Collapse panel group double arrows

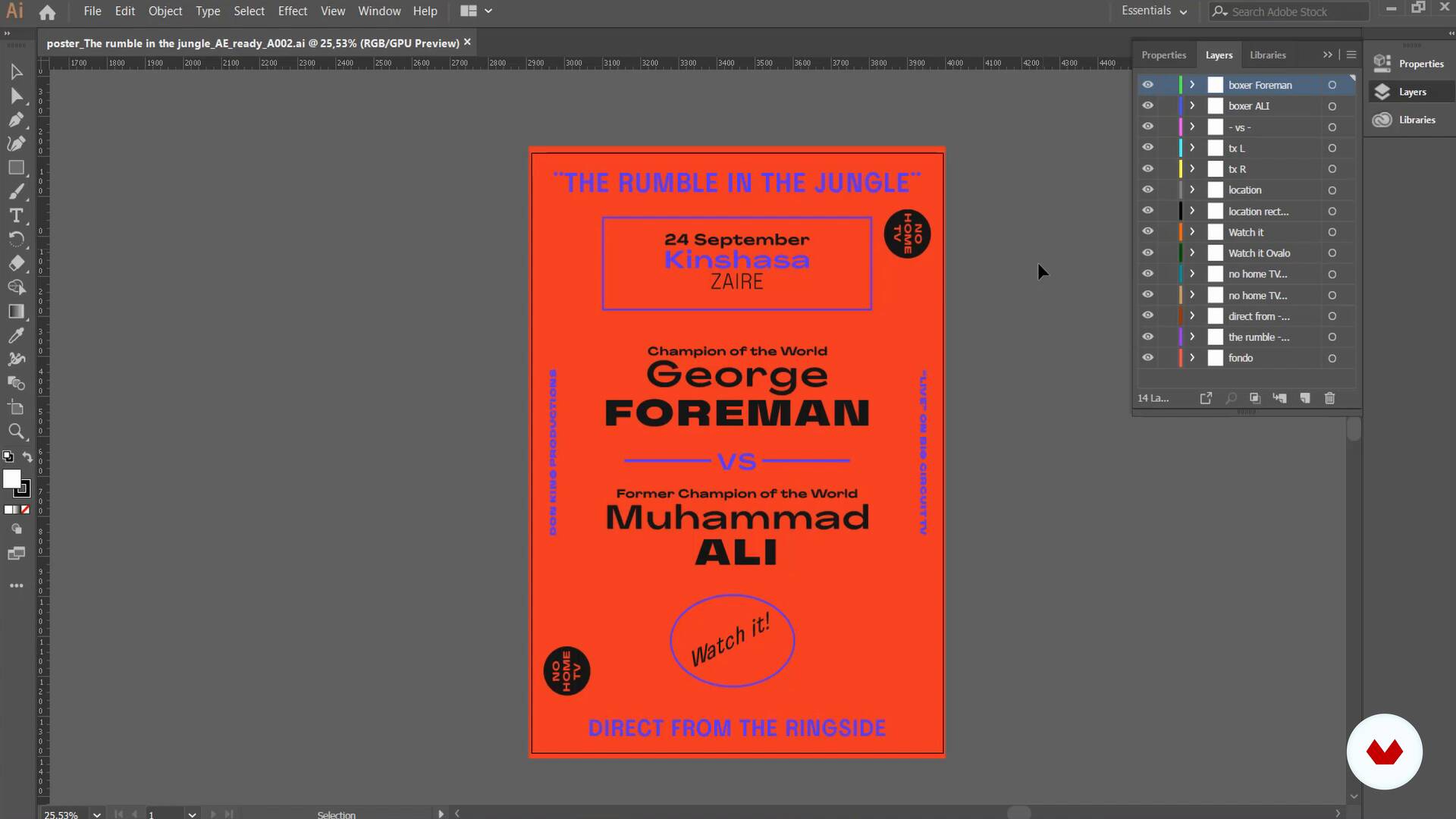click(x=1327, y=55)
